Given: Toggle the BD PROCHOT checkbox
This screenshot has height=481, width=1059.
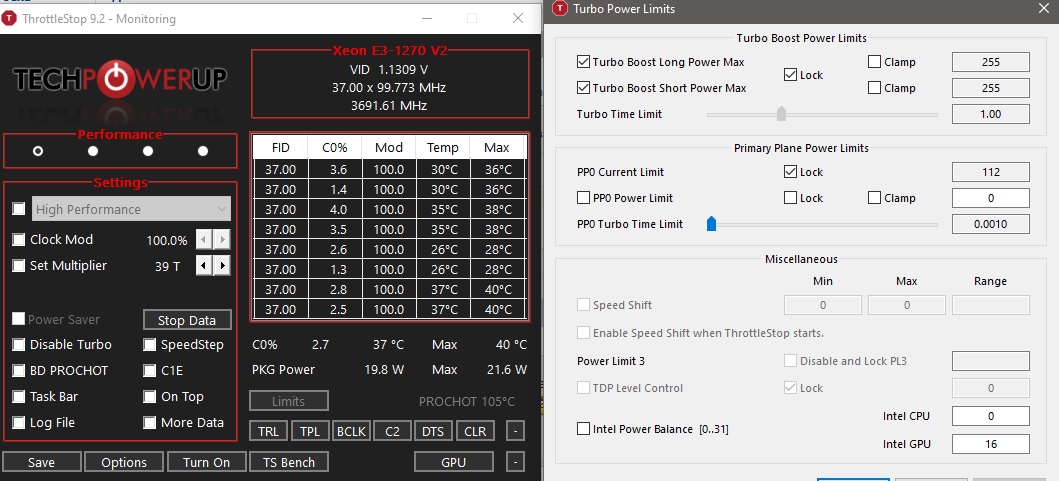Looking at the screenshot, I should (19, 371).
